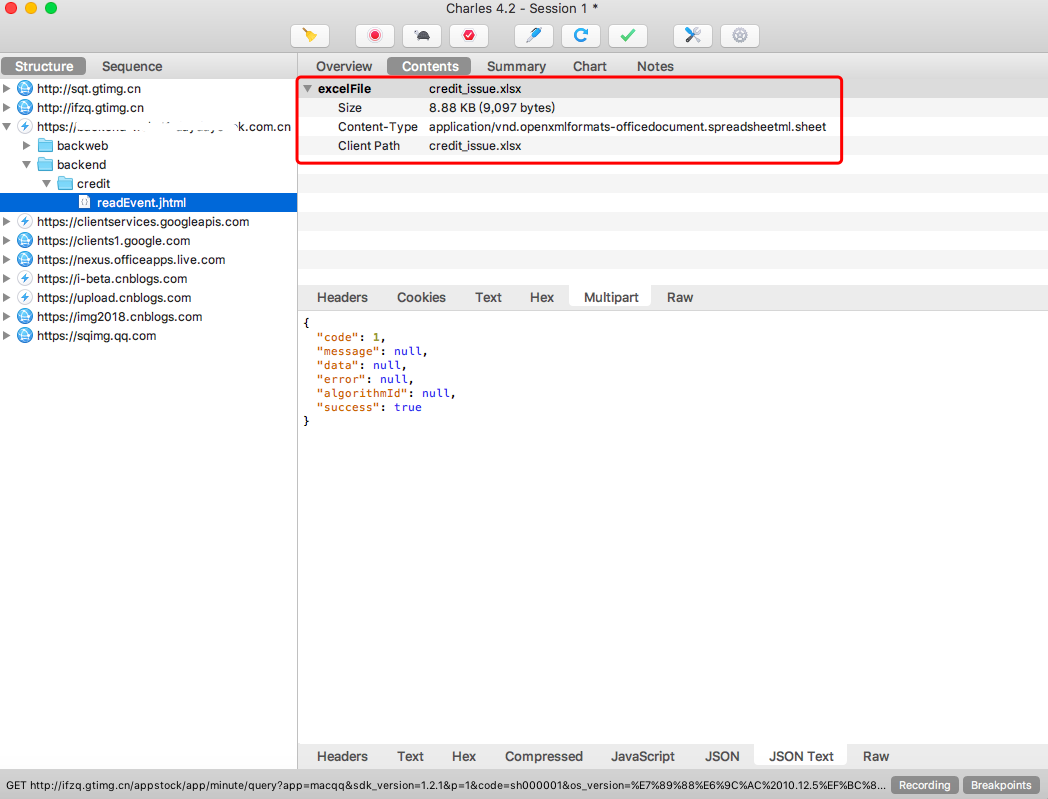The image size is (1048, 799).
Task: Expand the backweb folder
Action: point(27,145)
